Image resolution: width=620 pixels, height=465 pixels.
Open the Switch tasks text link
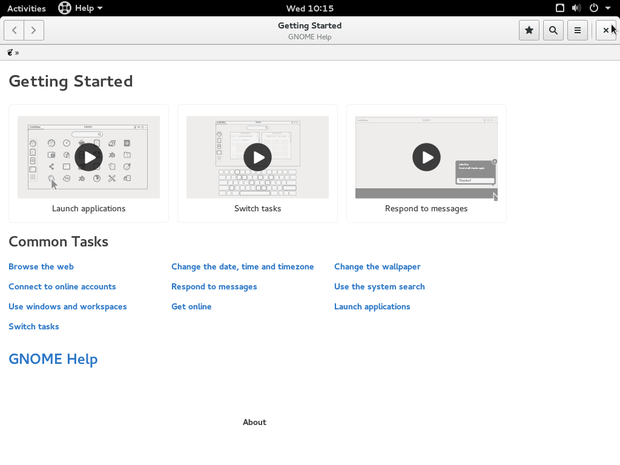coord(34,326)
